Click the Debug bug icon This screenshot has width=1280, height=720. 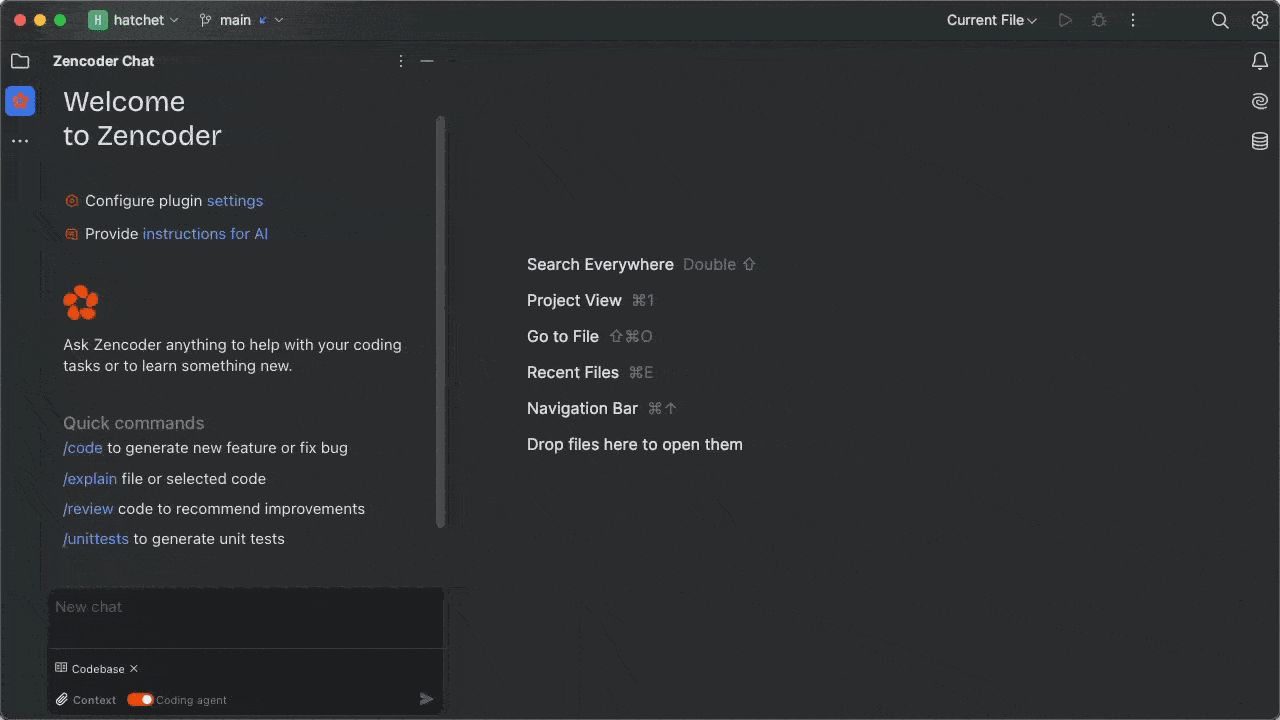click(1099, 20)
